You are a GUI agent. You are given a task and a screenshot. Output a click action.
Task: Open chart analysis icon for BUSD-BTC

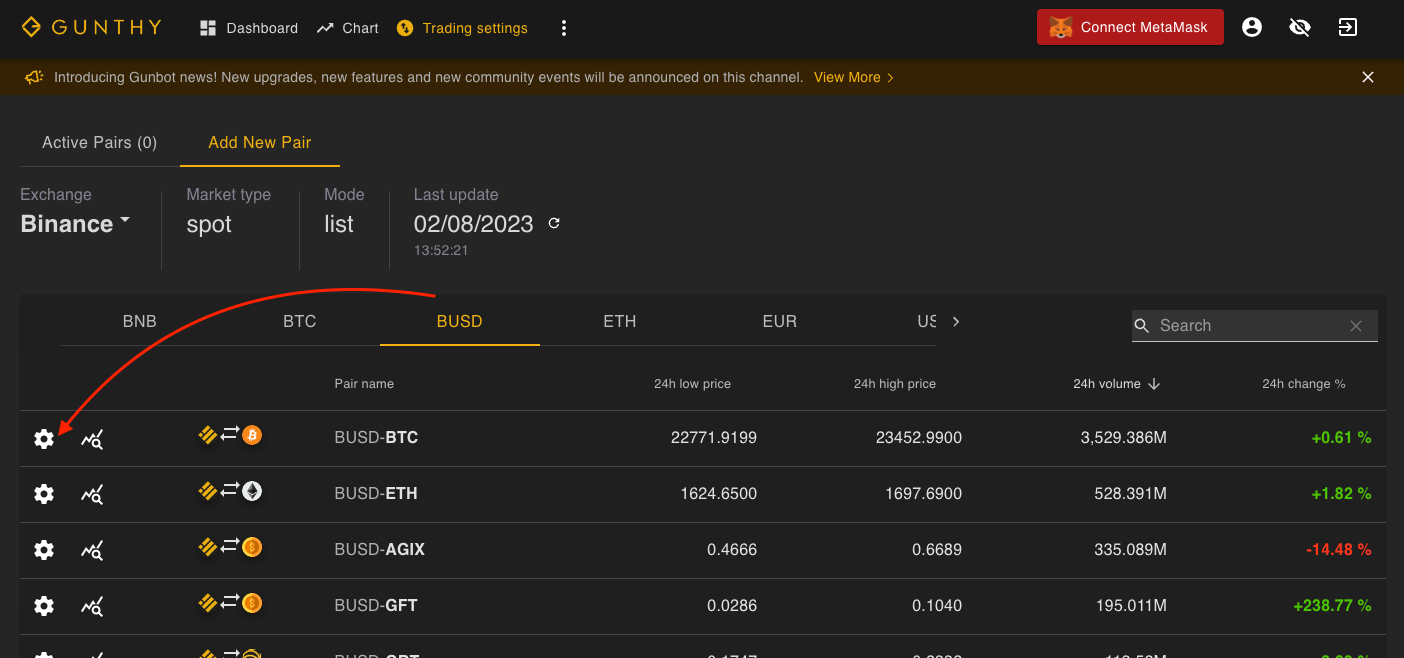click(92, 438)
